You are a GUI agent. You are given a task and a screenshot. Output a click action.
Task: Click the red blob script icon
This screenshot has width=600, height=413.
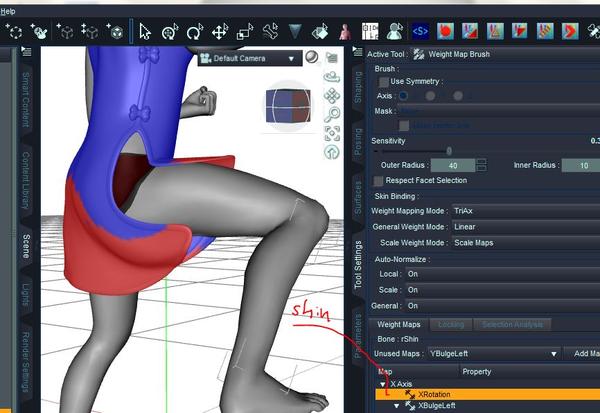445,31
